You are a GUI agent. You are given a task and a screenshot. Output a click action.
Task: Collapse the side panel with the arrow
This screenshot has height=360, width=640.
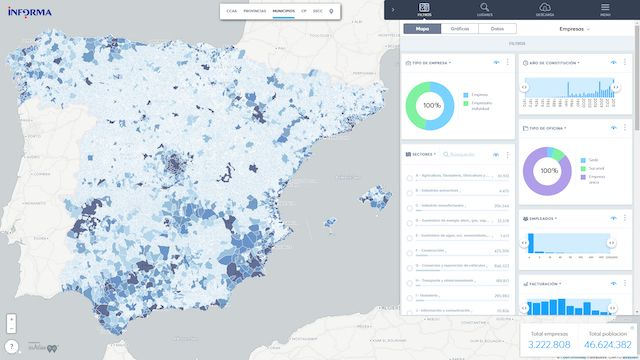393,9
